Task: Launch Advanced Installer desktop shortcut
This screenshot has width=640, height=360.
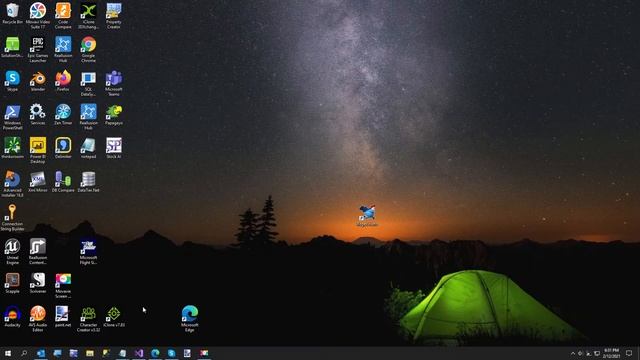Action: click(x=12, y=184)
